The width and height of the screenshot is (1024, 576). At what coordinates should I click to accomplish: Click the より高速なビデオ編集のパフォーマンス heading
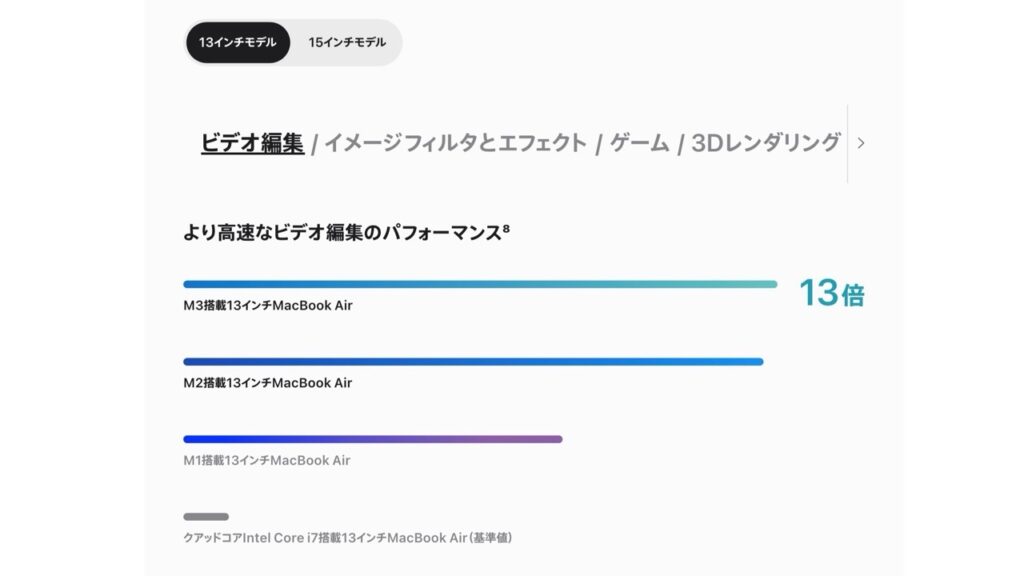(340, 233)
